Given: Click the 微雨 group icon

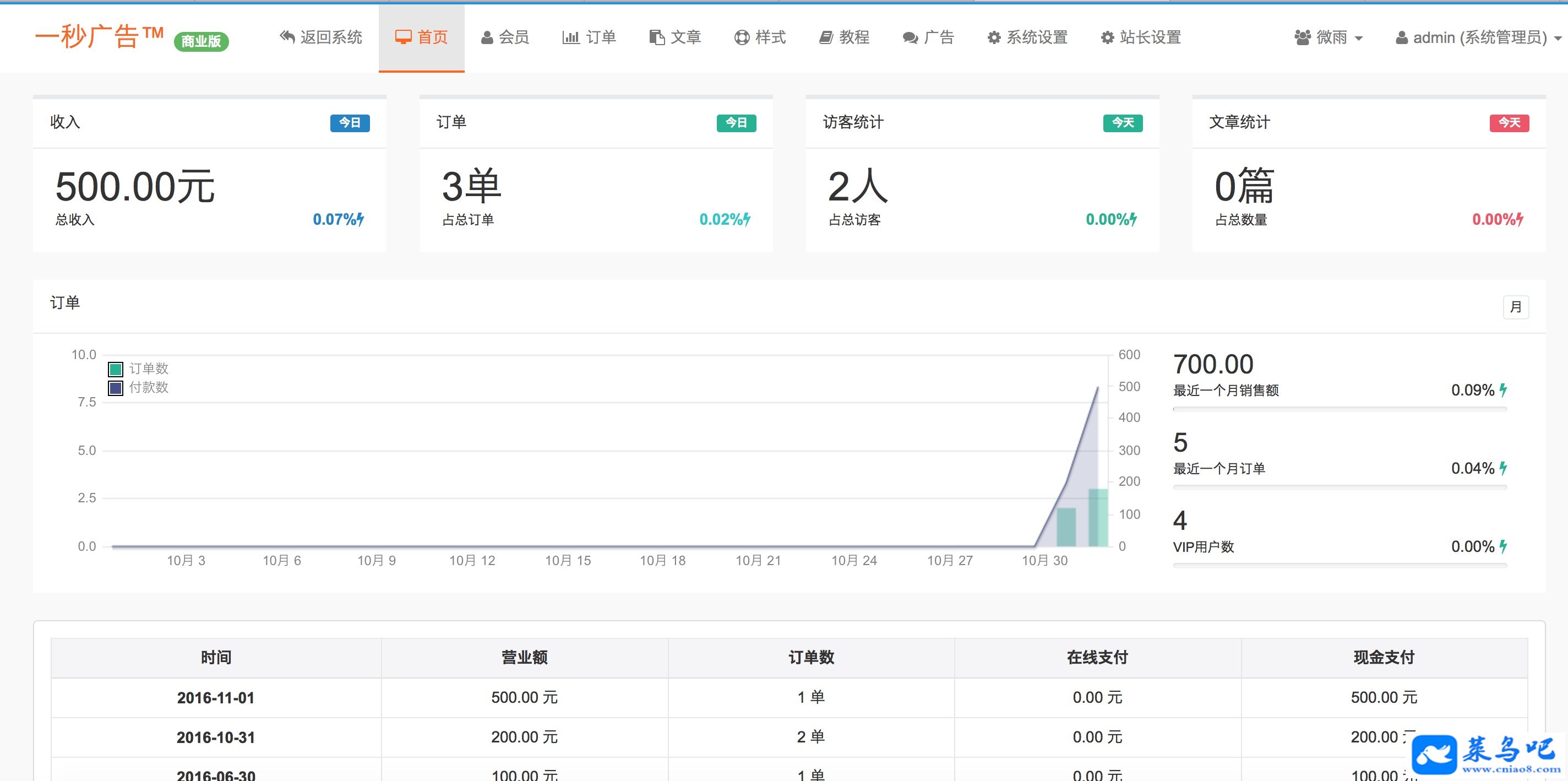Looking at the screenshot, I should pos(1303,38).
